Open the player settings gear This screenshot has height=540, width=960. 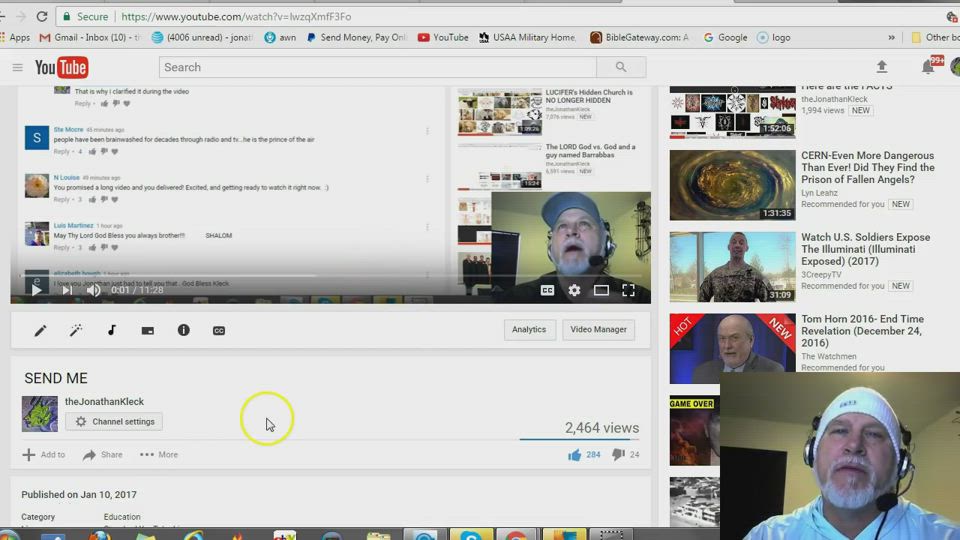[x=574, y=291]
